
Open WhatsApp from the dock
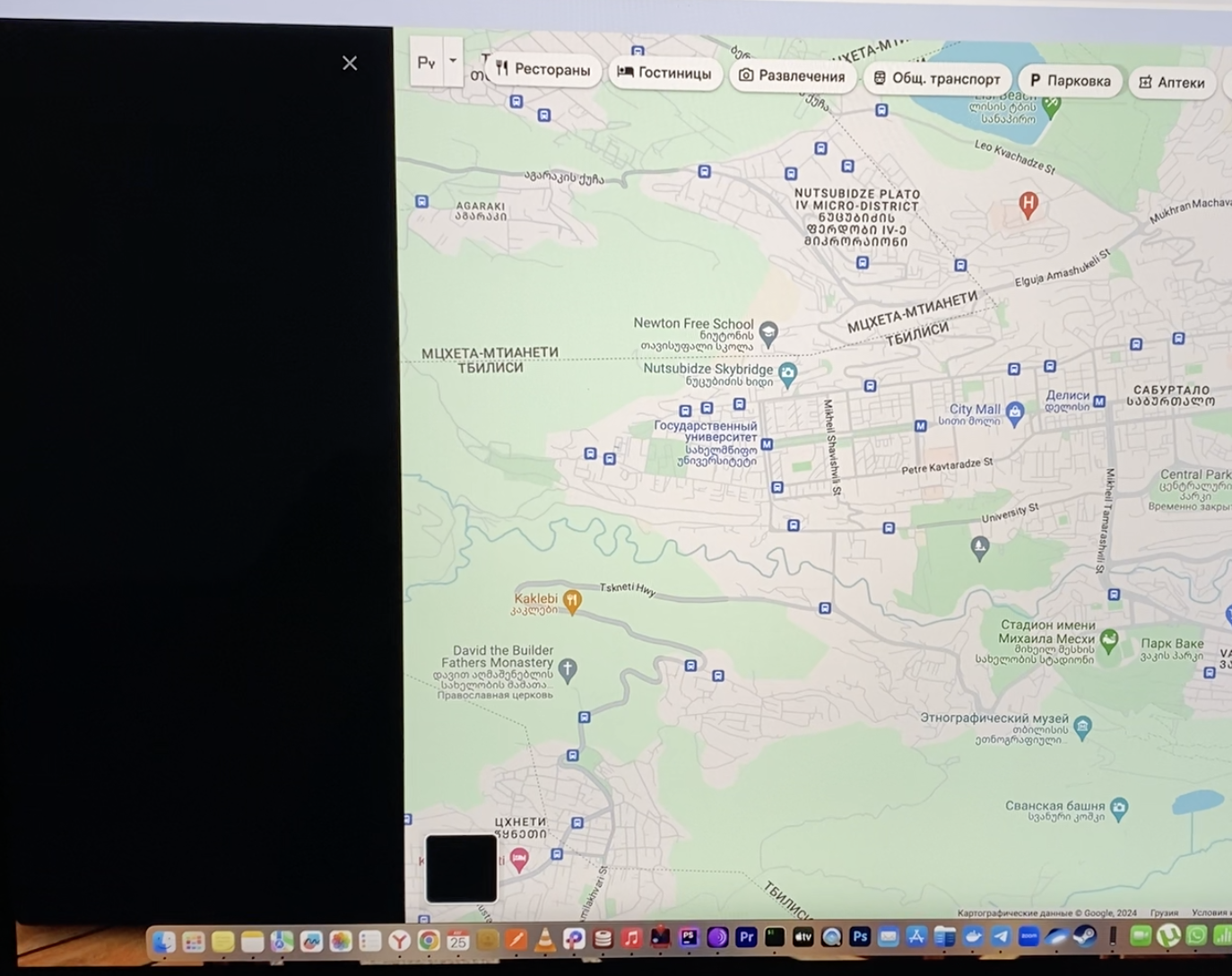(1196, 936)
